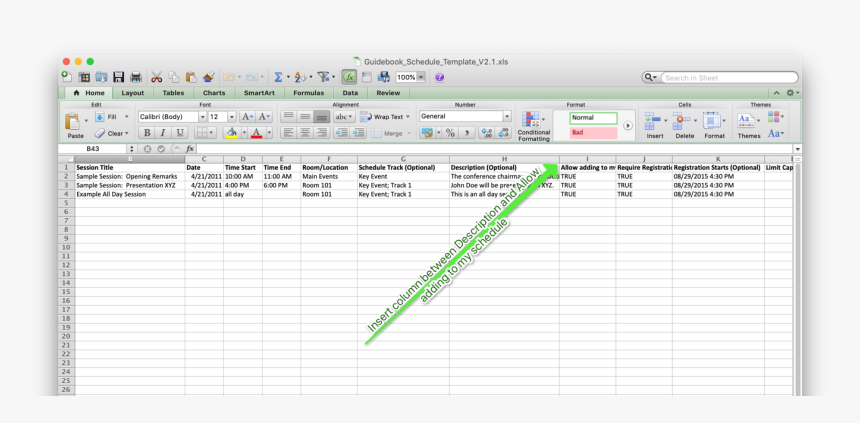Image resolution: width=860 pixels, height=423 pixels.
Task: Increase font size
Action: click(x=247, y=117)
